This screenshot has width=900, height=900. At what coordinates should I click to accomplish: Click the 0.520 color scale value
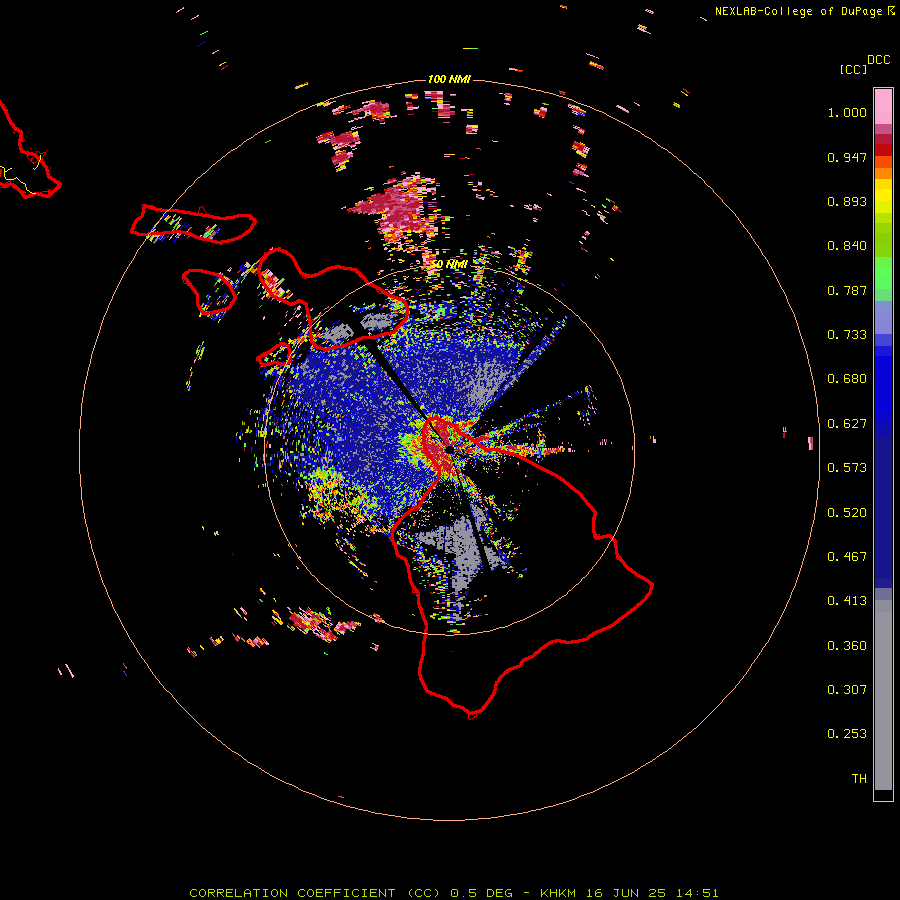847,513
